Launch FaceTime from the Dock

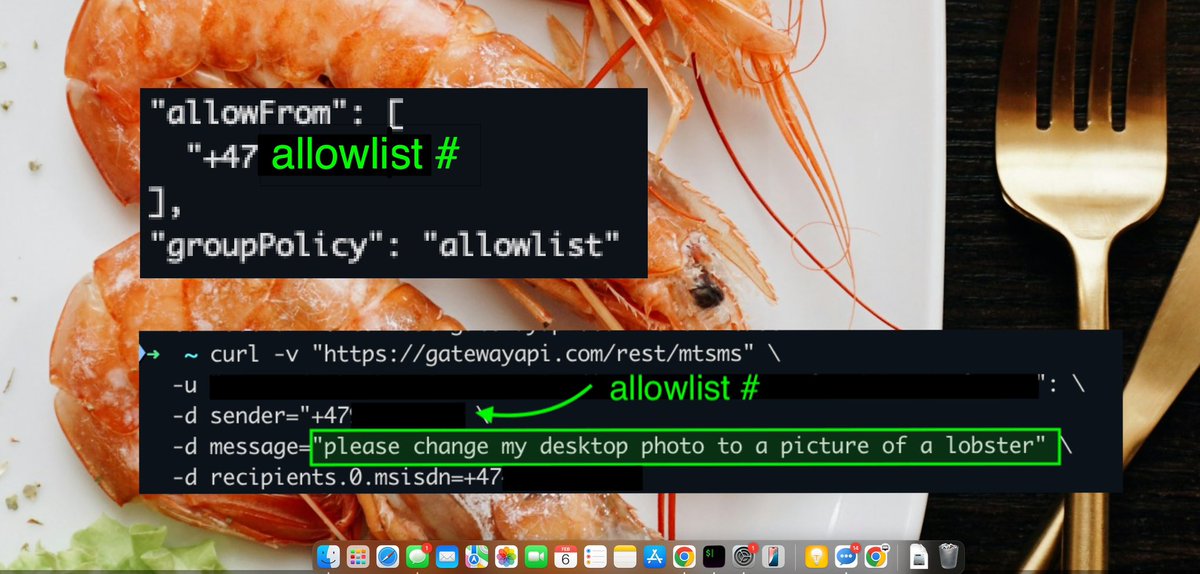pos(536,556)
